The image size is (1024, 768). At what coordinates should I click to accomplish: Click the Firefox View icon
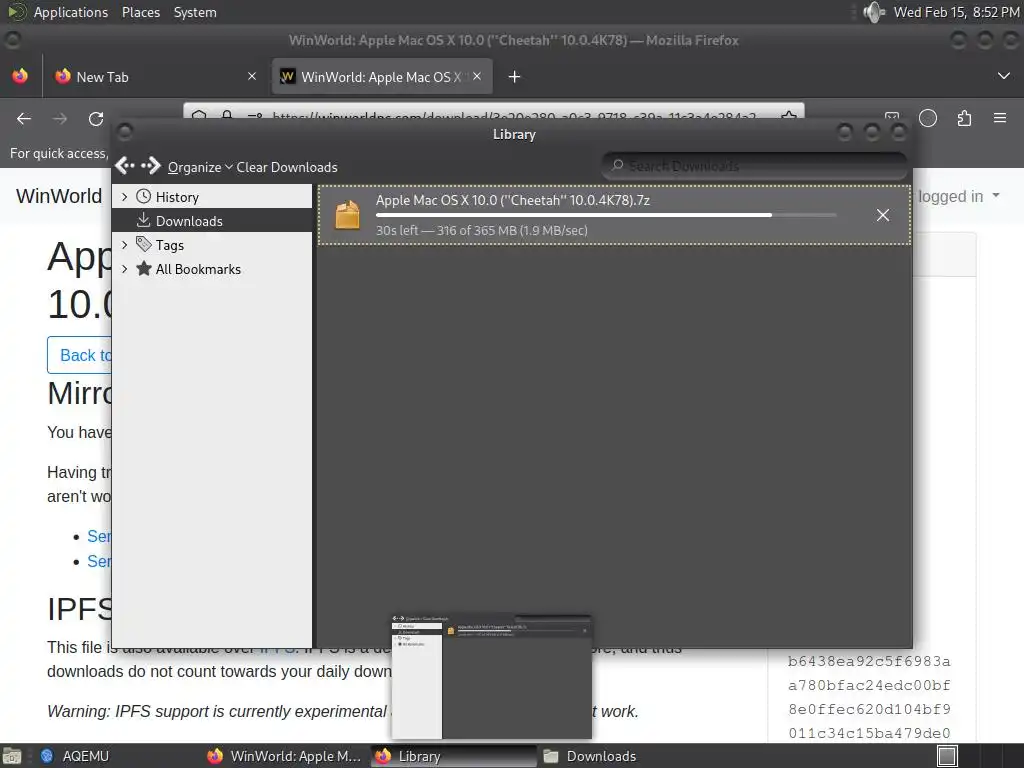click(x=20, y=76)
